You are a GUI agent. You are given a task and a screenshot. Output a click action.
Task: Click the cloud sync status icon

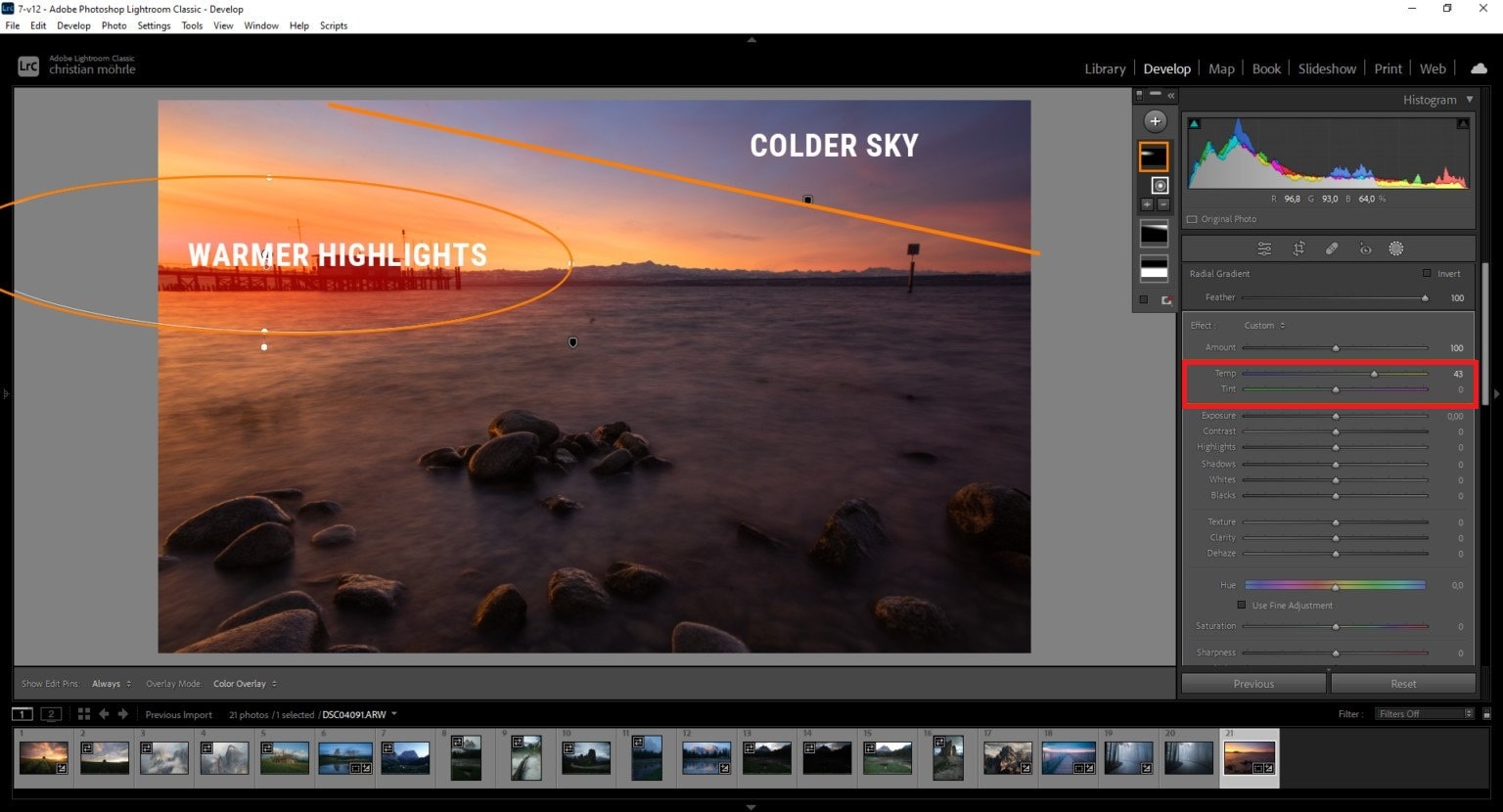[1479, 68]
